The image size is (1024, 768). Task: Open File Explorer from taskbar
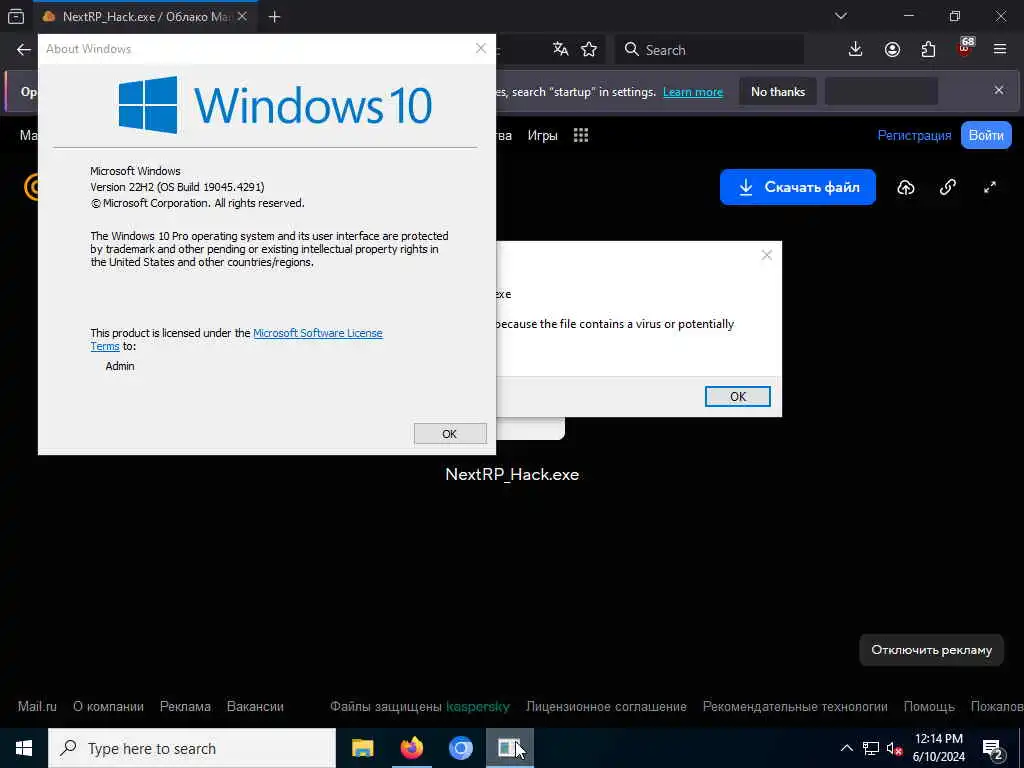coord(362,748)
